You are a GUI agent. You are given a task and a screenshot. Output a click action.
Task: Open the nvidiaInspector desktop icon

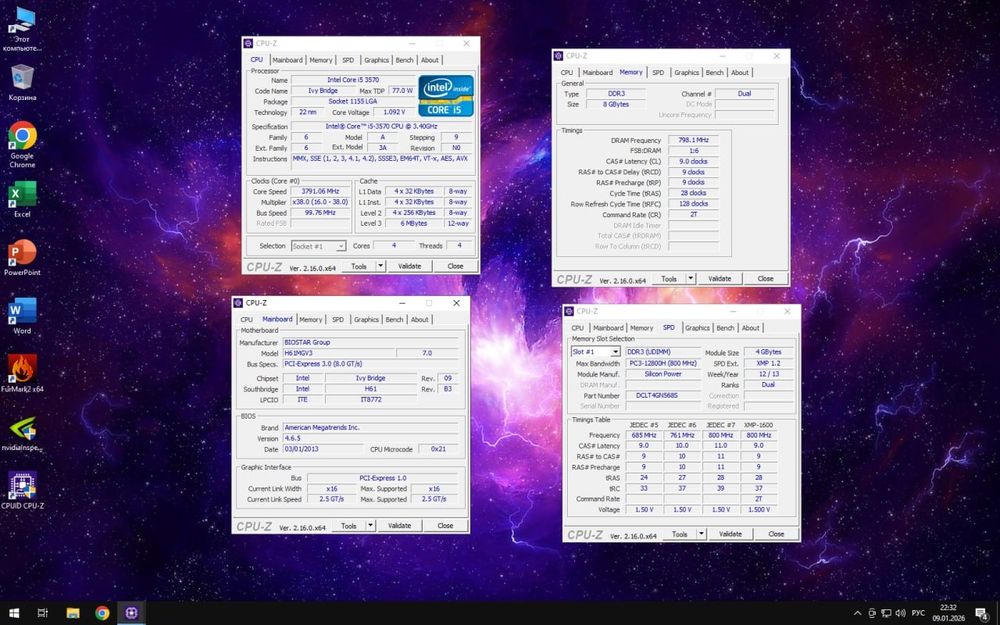[x=22, y=433]
